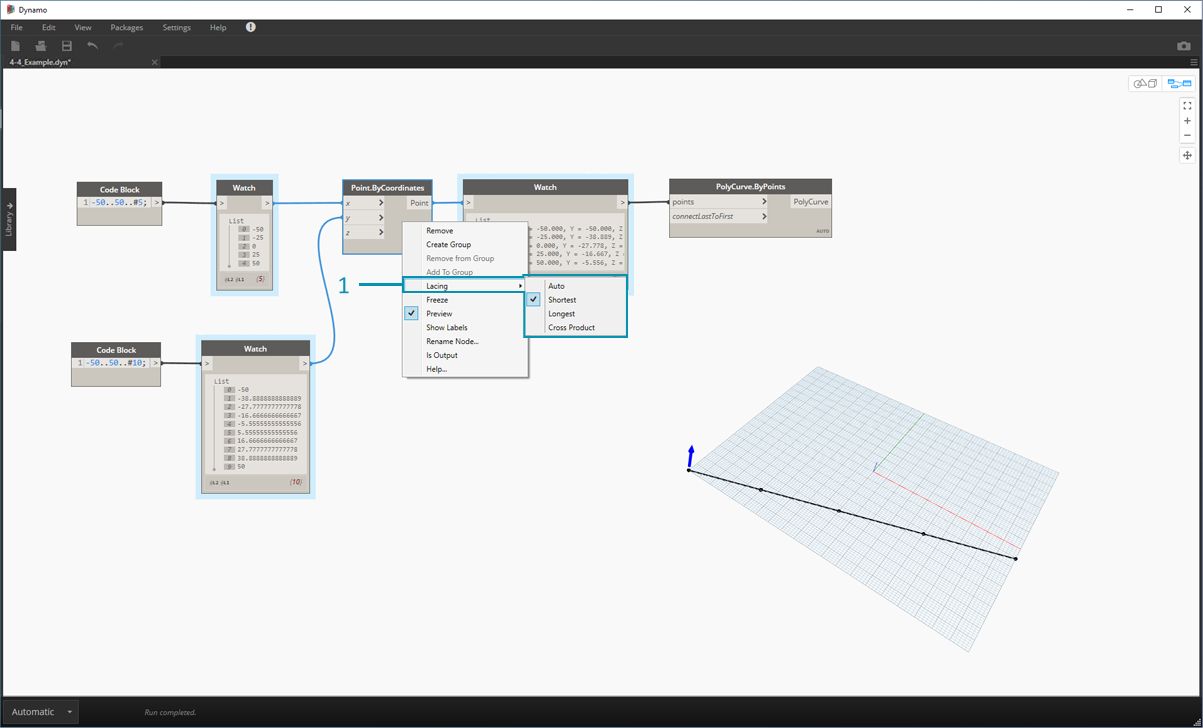Zoom in using the plus icon
The width and height of the screenshot is (1203, 728).
[1187, 120]
